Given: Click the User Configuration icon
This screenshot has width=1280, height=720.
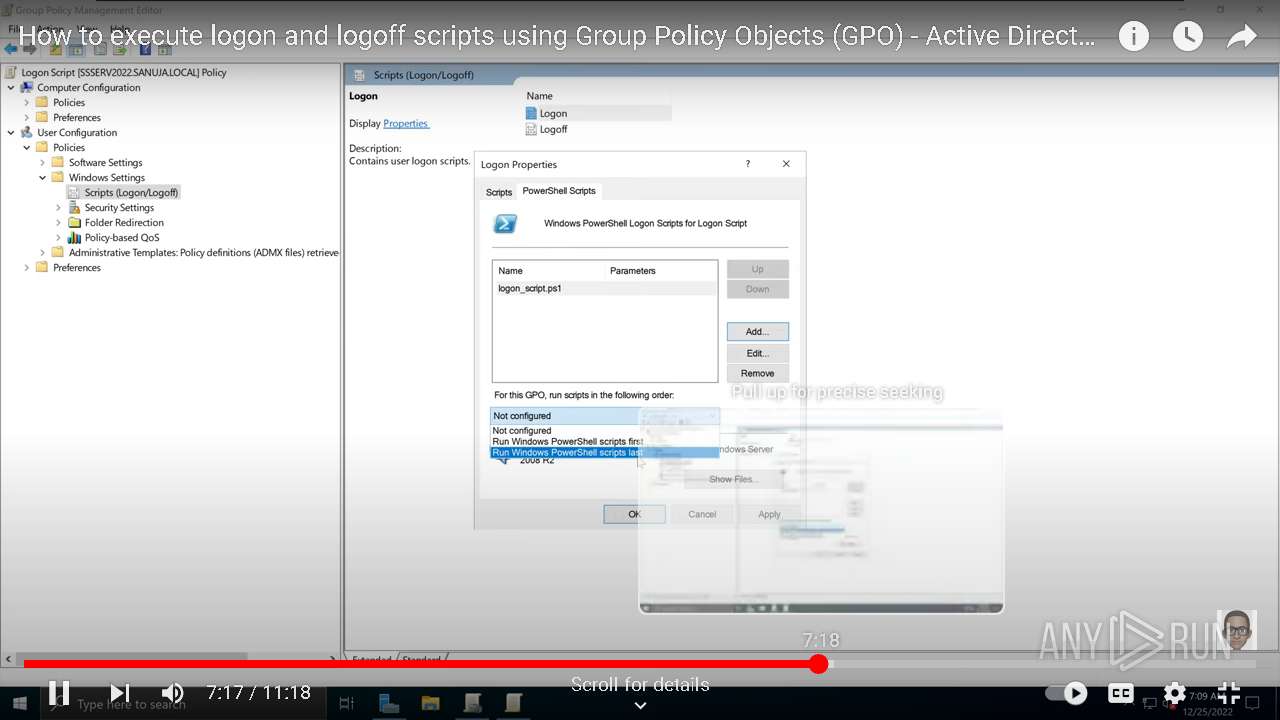Looking at the screenshot, I should [x=27, y=132].
